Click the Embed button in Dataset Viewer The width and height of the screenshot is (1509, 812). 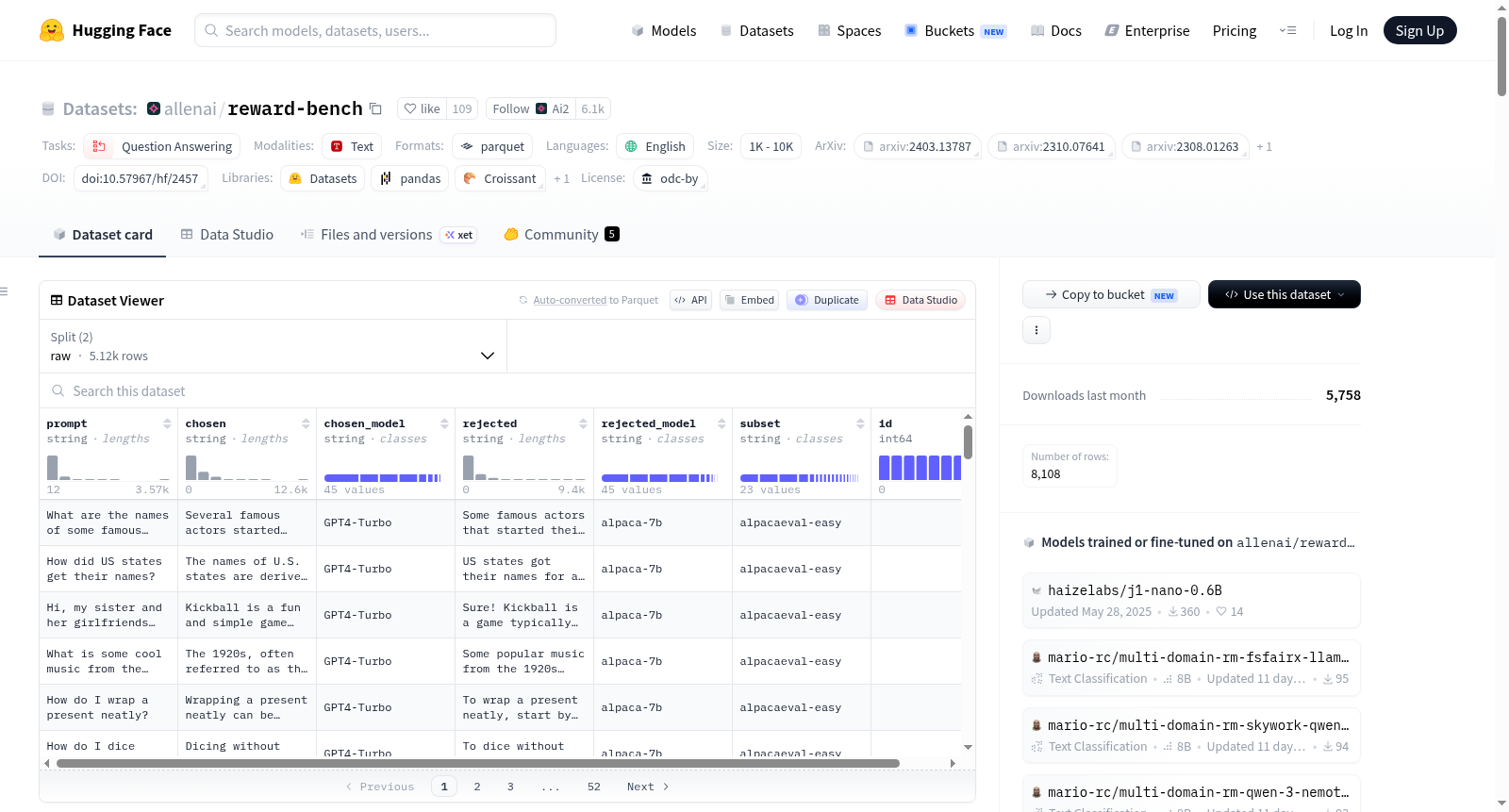pyautogui.click(x=749, y=300)
